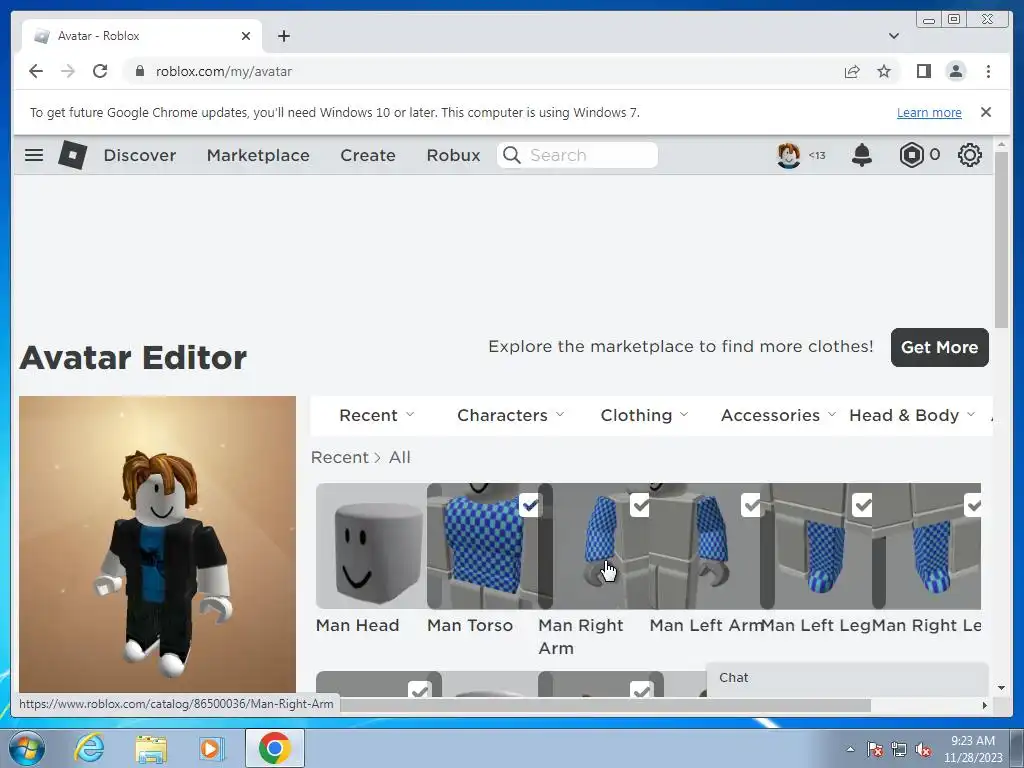The width and height of the screenshot is (1024, 768).
Task: Bookmark this tab with the star
Action: pyautogui.click(x=884, y=71)
